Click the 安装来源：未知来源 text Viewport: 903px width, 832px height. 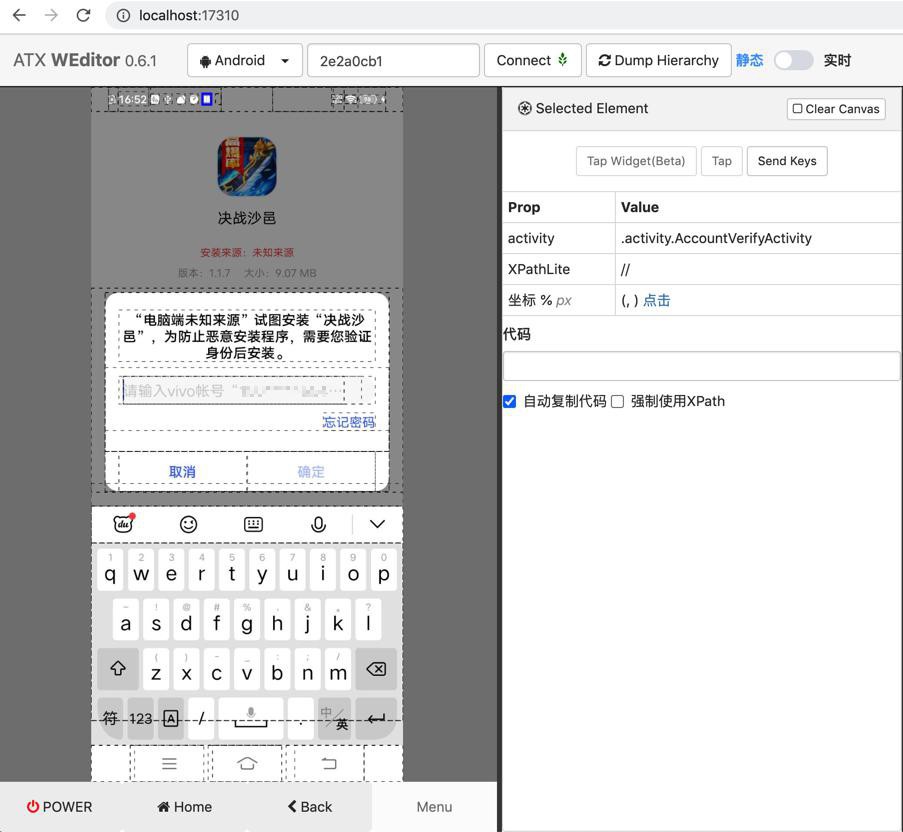click(247, 252)
